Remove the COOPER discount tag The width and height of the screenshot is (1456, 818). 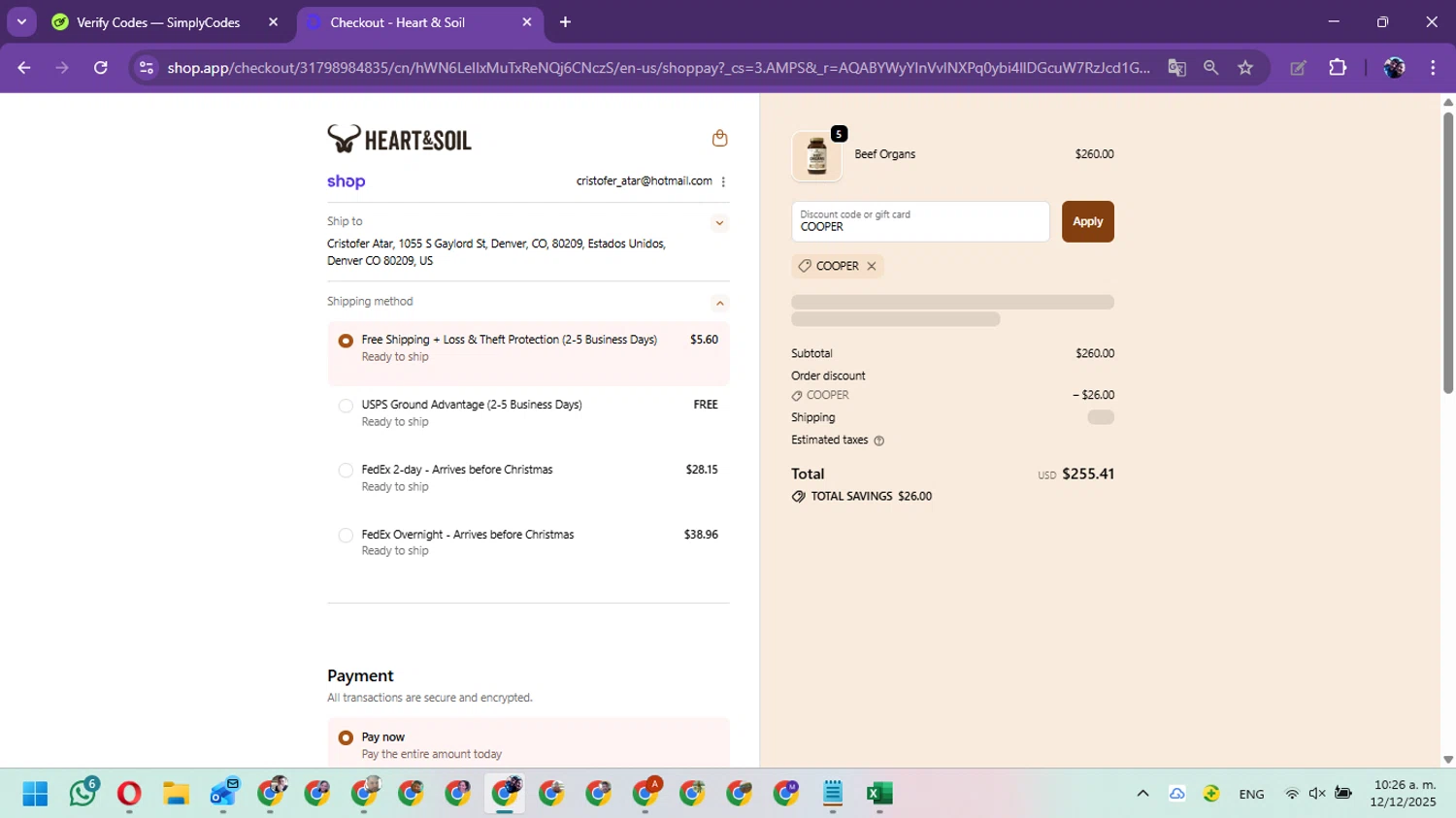(871, 266)
